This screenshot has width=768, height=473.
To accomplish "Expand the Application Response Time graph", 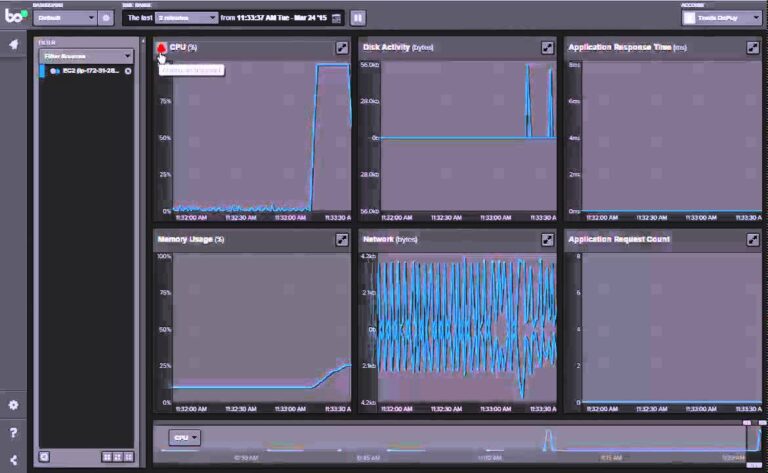I will (x=752, y=48).
